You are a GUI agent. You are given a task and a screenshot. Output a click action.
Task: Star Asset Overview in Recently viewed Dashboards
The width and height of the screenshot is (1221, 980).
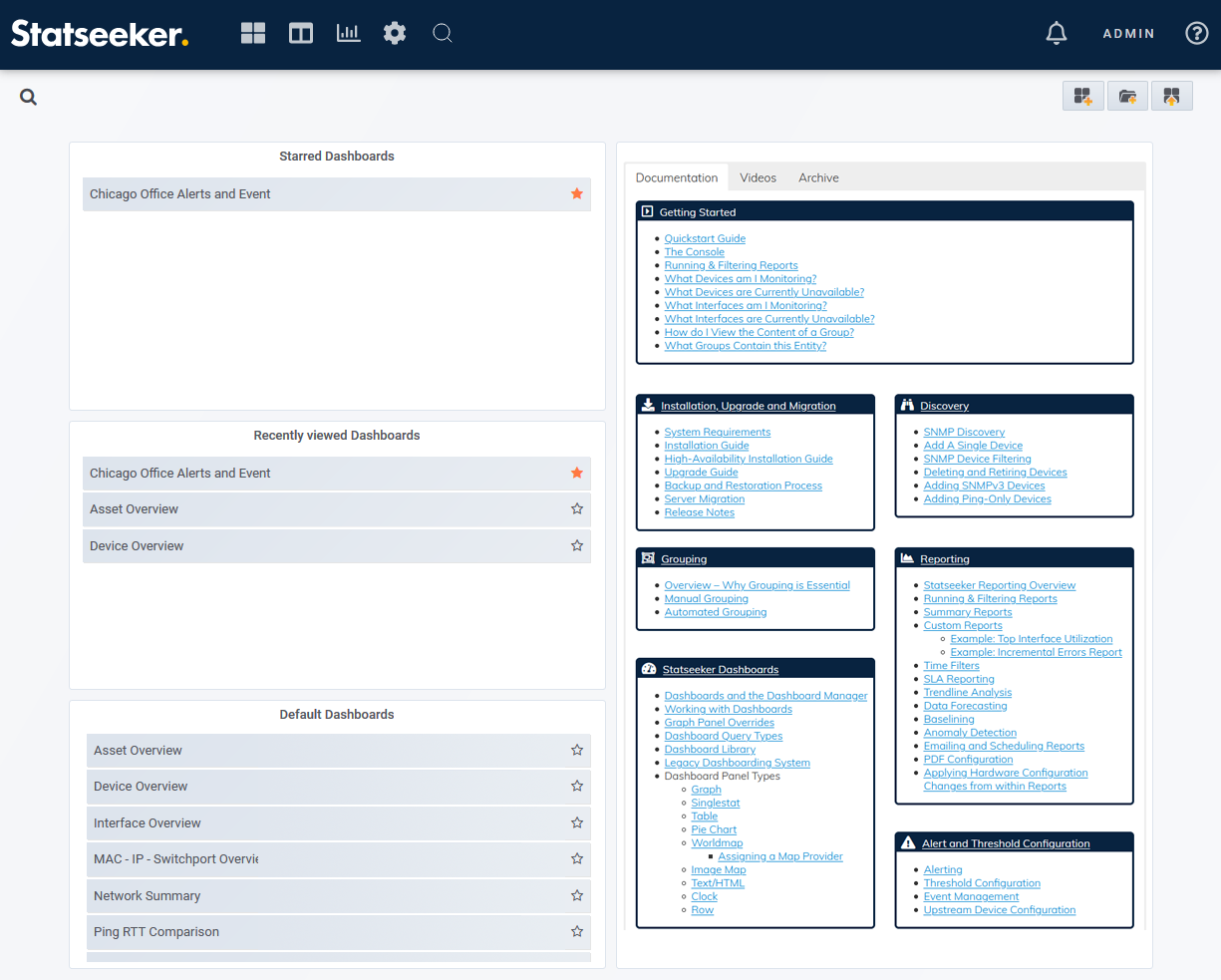[x=577, y=509]
